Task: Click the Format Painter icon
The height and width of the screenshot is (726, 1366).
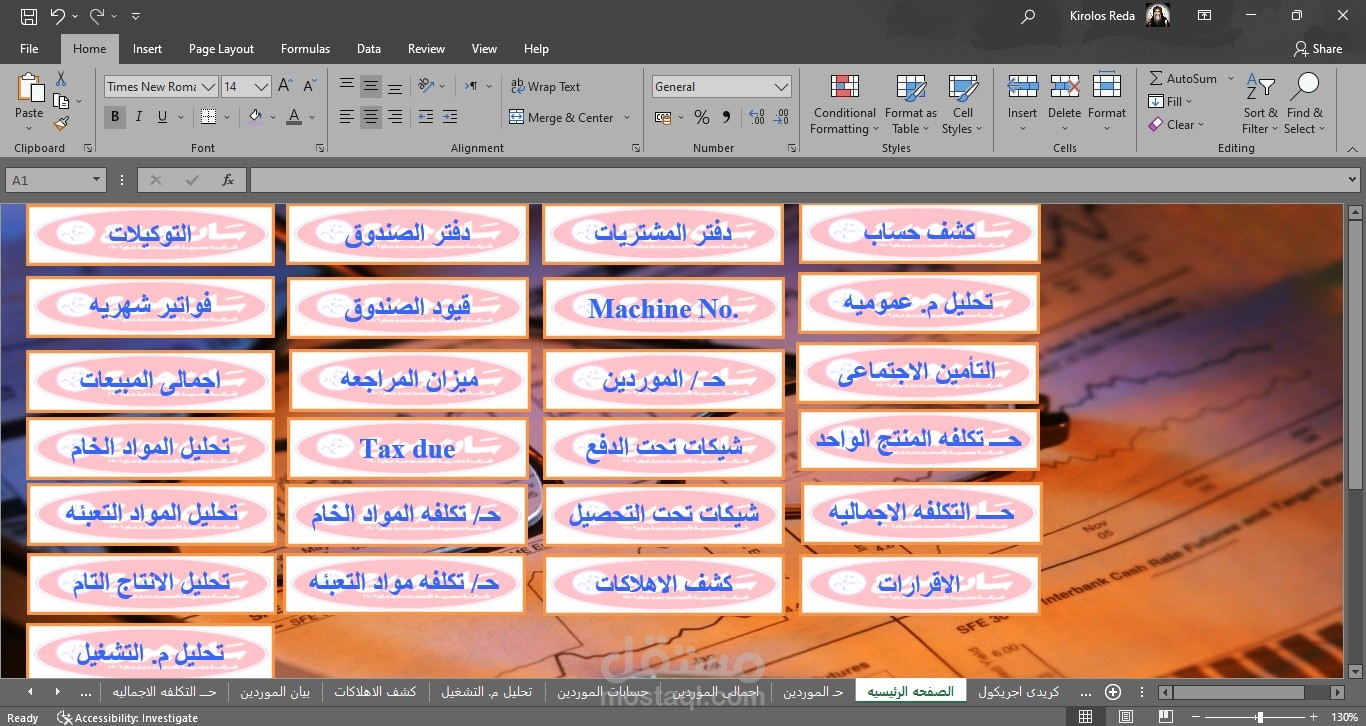Action: pos(59,123)
